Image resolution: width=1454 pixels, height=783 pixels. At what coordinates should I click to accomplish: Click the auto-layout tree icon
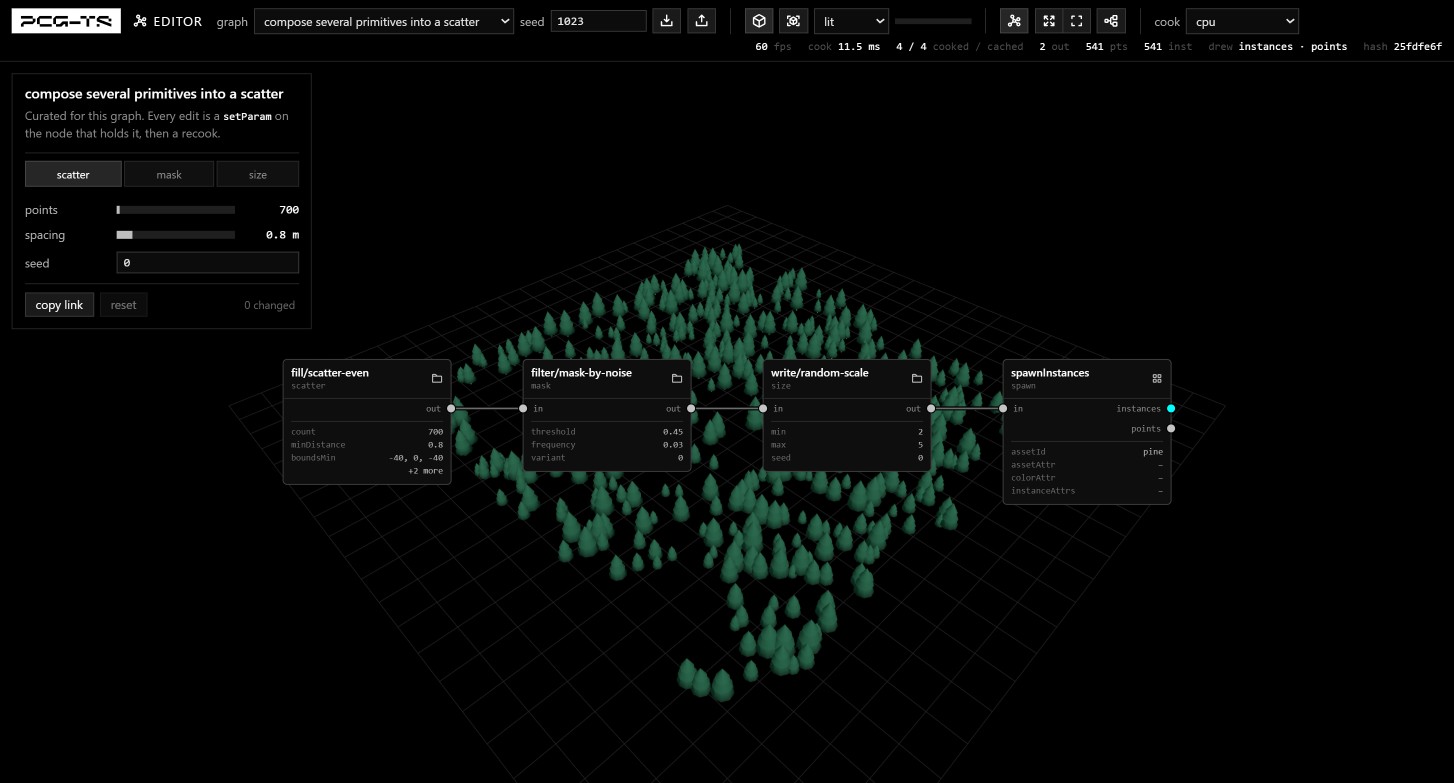(x=1111, y=21)
